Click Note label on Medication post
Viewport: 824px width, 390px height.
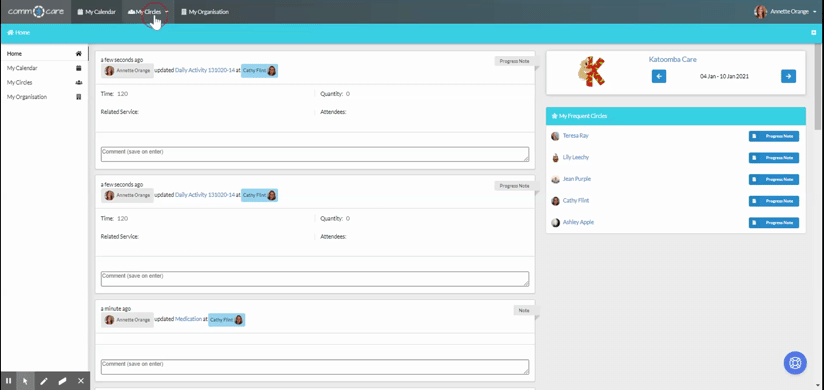coord(524,311)
